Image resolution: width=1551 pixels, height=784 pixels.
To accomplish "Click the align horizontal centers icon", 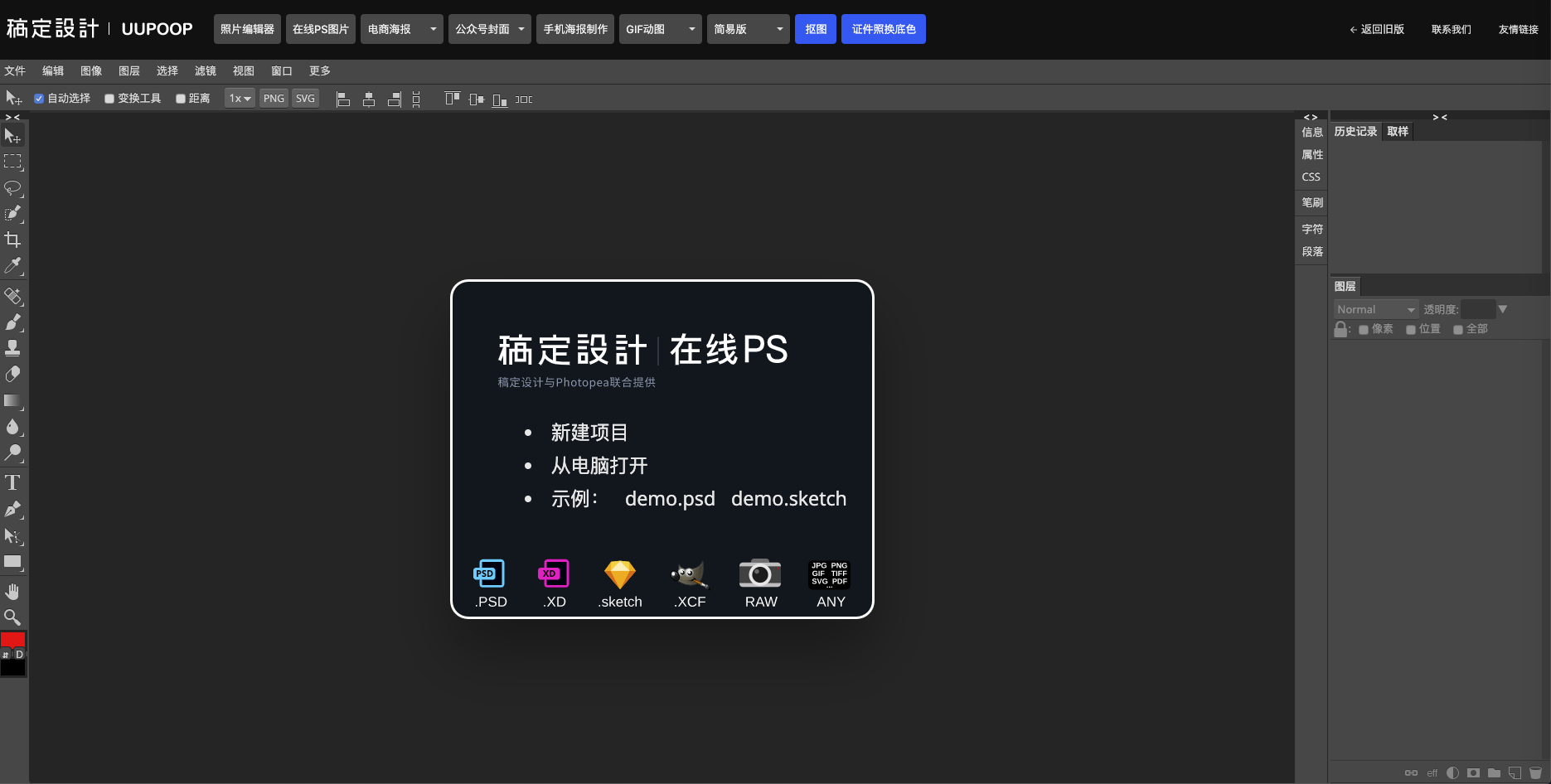I will [x=369, y=99].
